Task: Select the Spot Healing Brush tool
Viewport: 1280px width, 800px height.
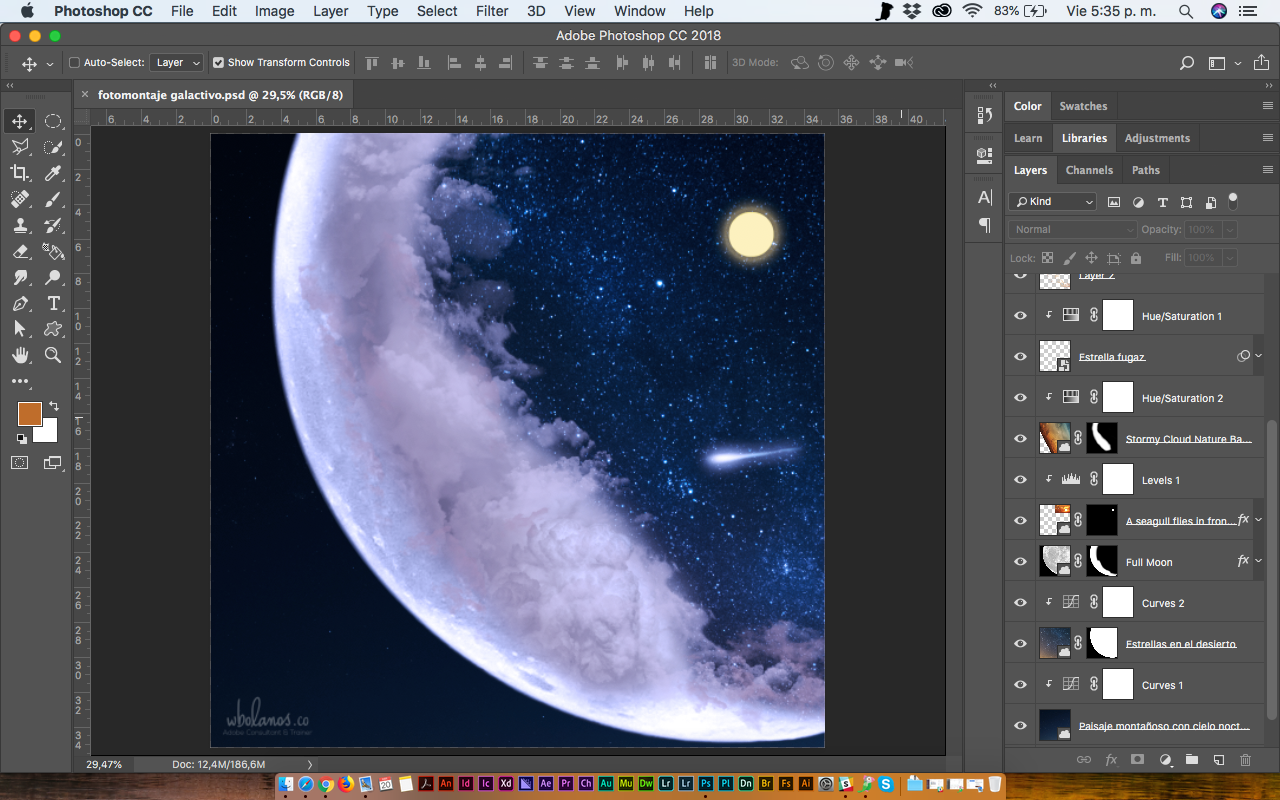Action: pos(20,199)
